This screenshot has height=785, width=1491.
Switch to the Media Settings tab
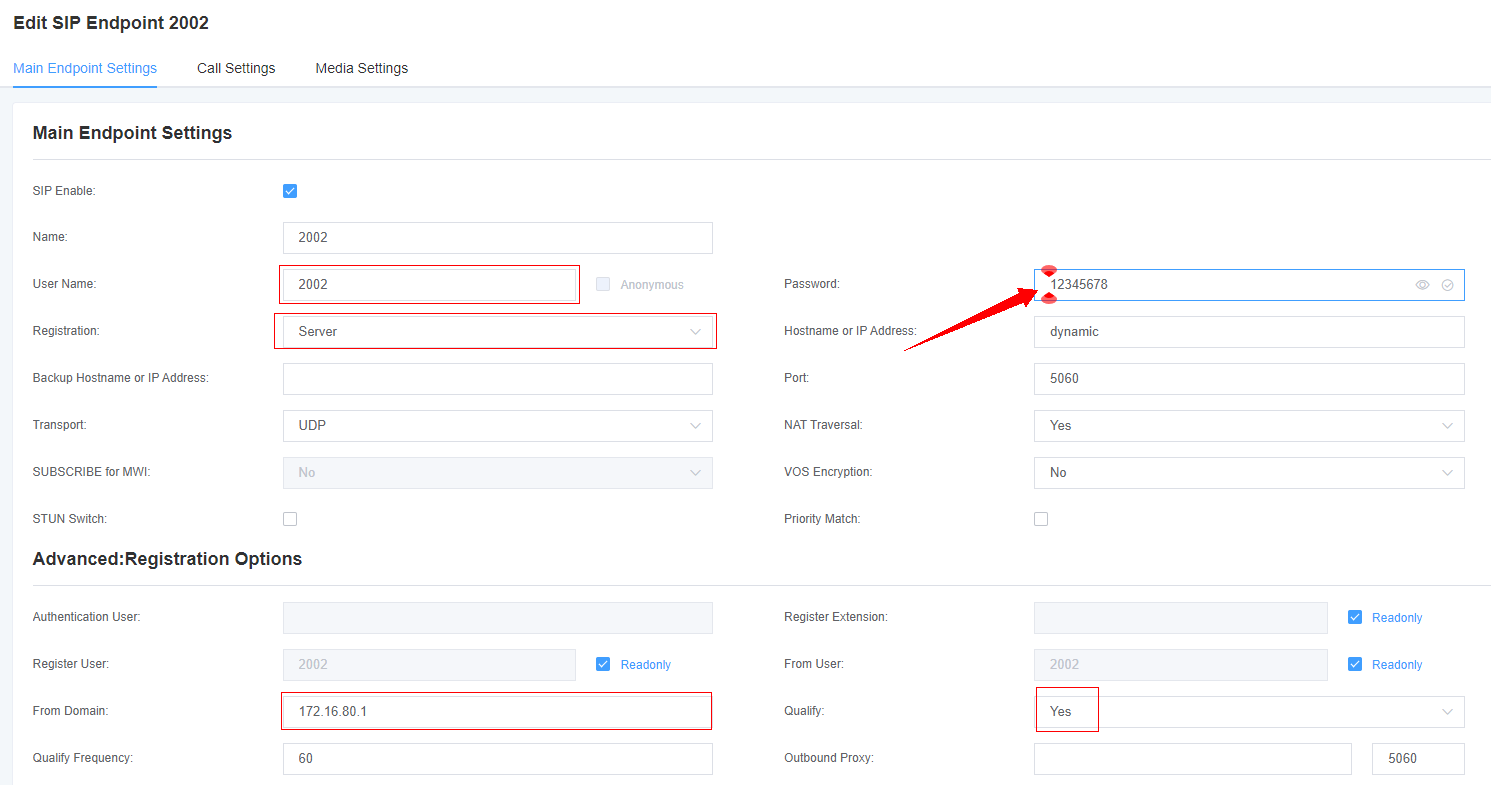click(x=362, y=68)
